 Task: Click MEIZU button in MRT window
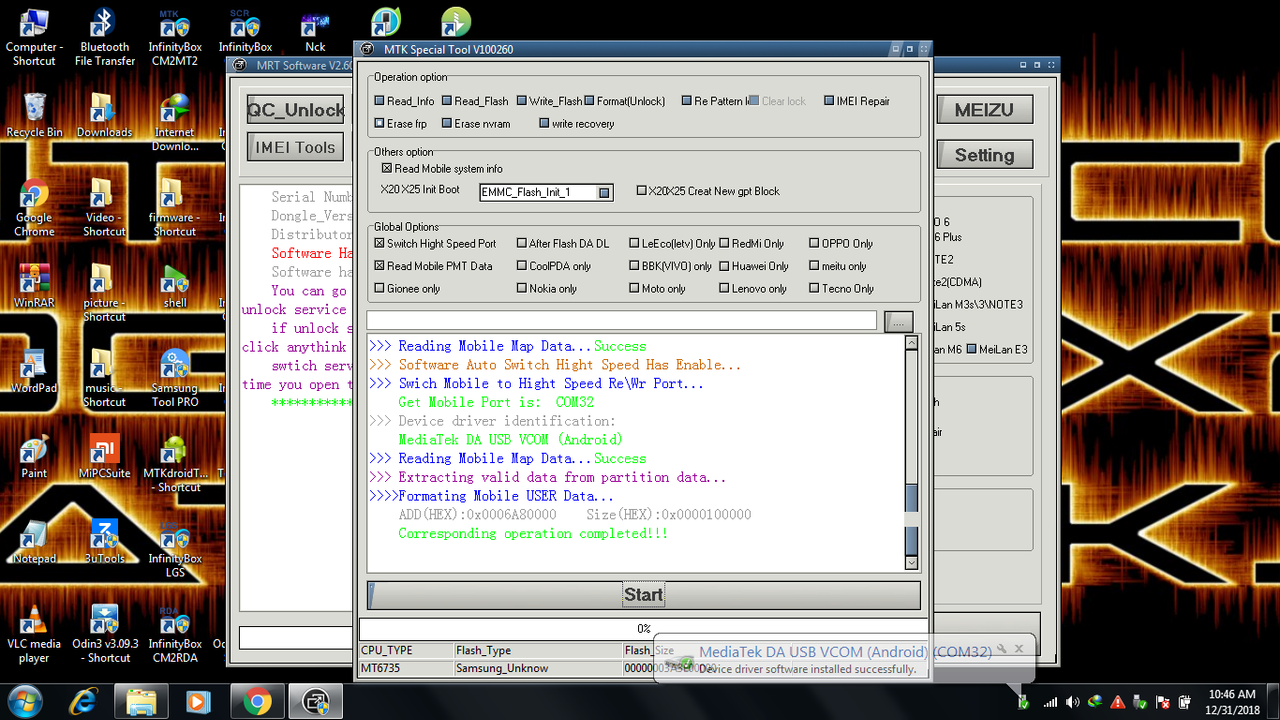point(984,110)
